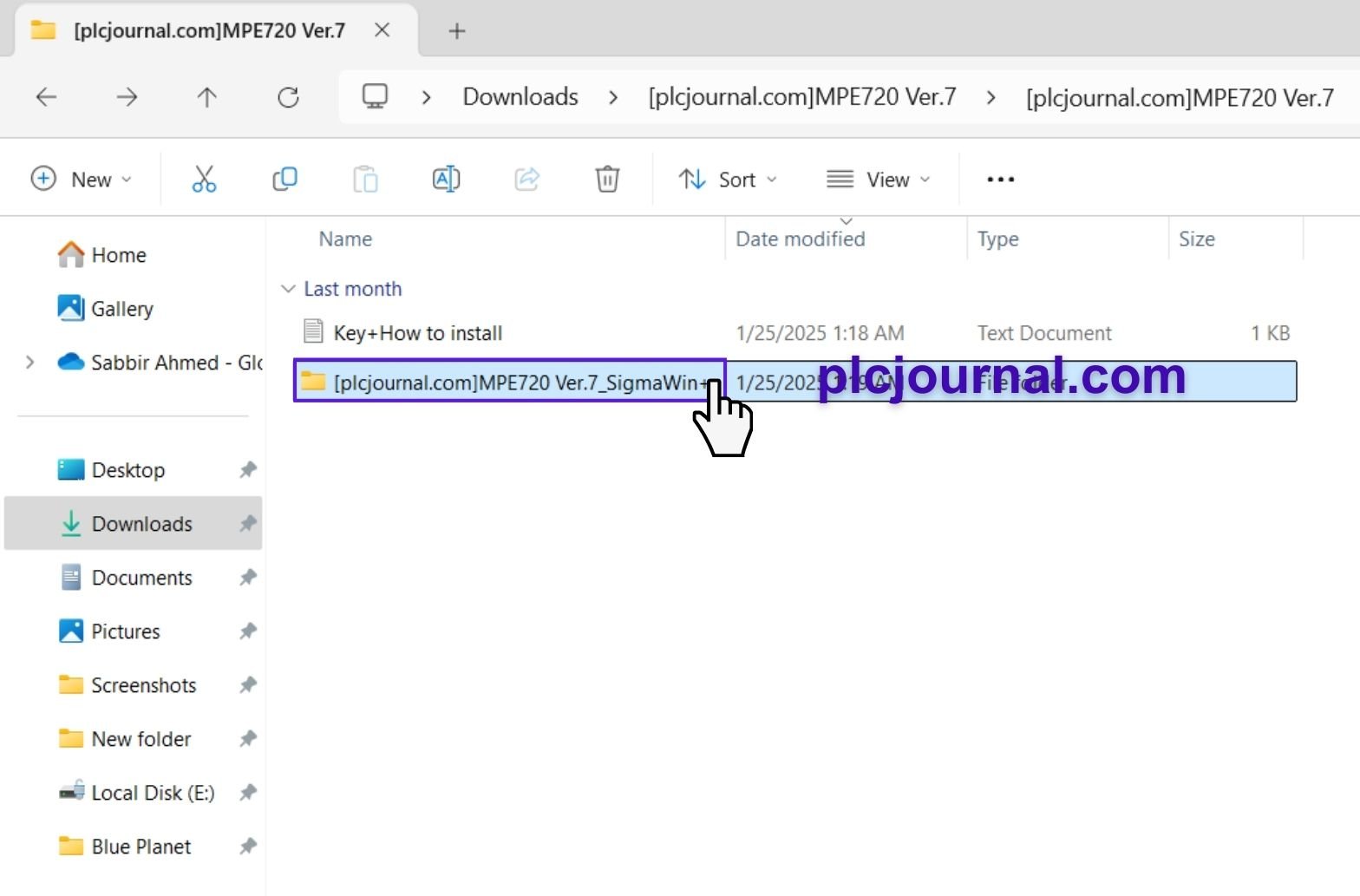This screenshot has width=1360, height=896.
Task: Expand chevron before Downloads in address bar
Action: [x=426, y=97]
